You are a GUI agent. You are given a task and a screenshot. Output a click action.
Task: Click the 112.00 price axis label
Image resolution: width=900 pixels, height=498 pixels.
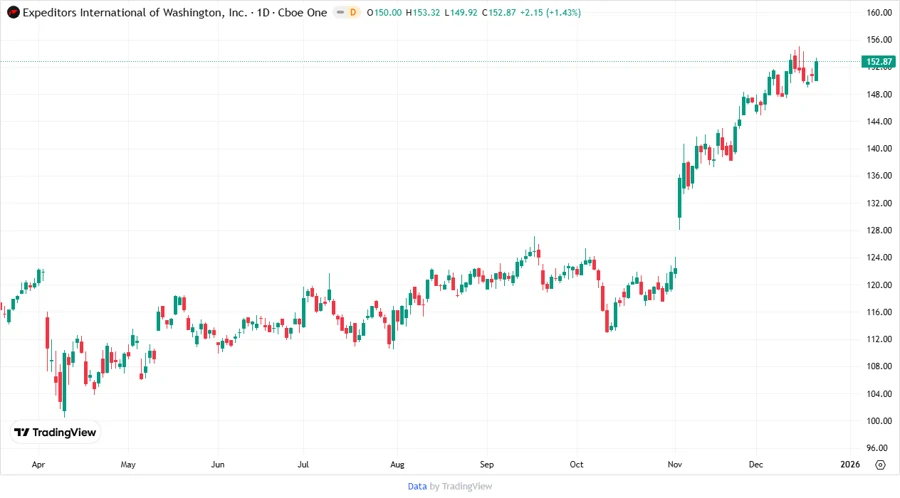[x=879, y=339]
